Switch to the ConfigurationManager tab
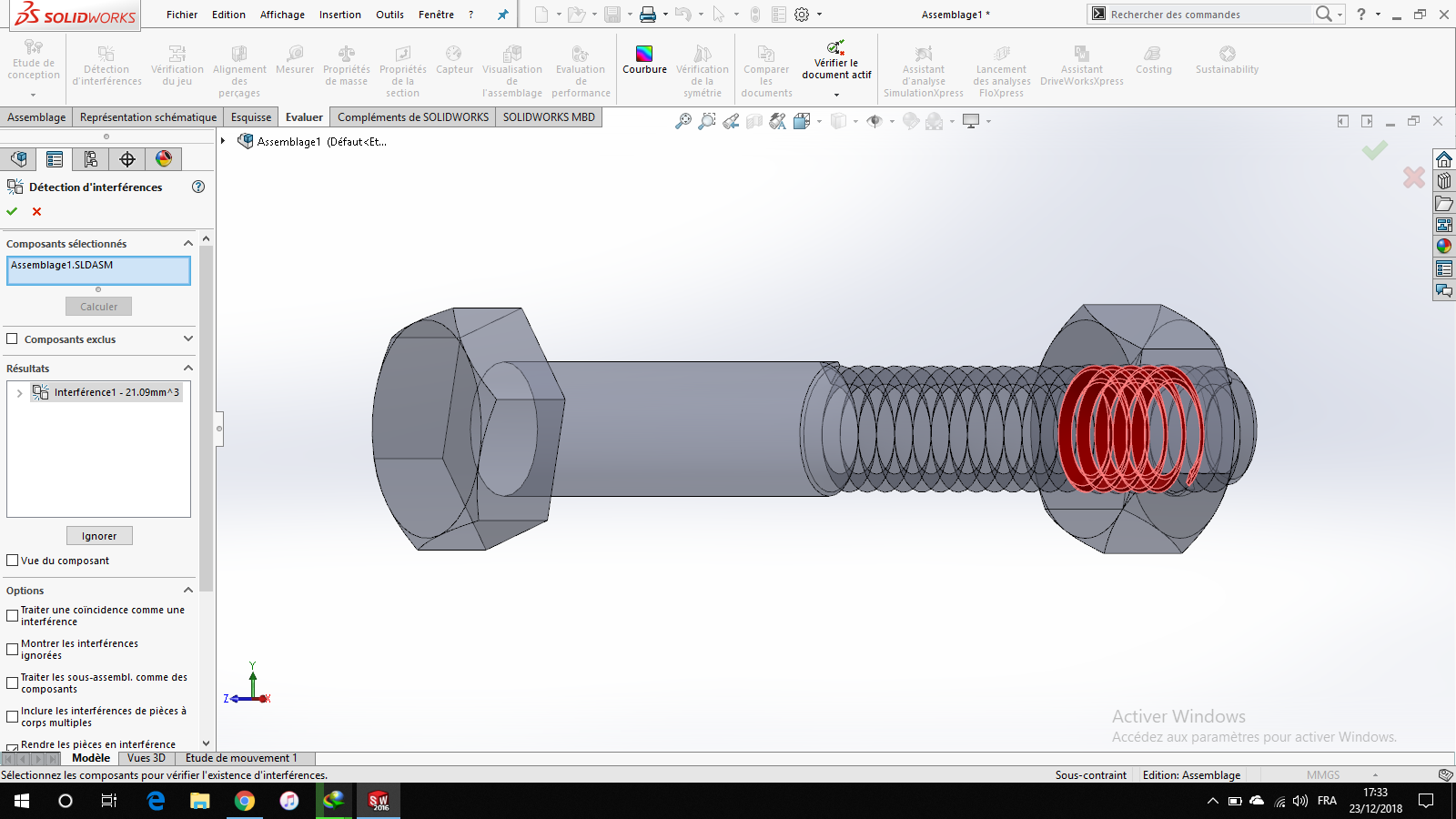Image resolution: width=1456 pixels, height=819 pixels. click(90, 158)
